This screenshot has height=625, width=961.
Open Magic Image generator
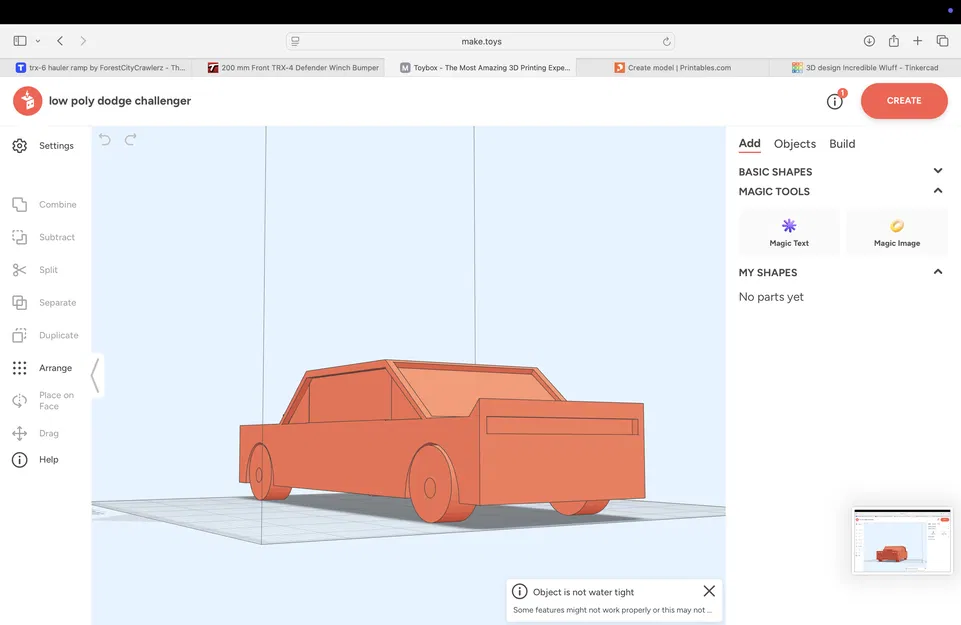[896, 231]
